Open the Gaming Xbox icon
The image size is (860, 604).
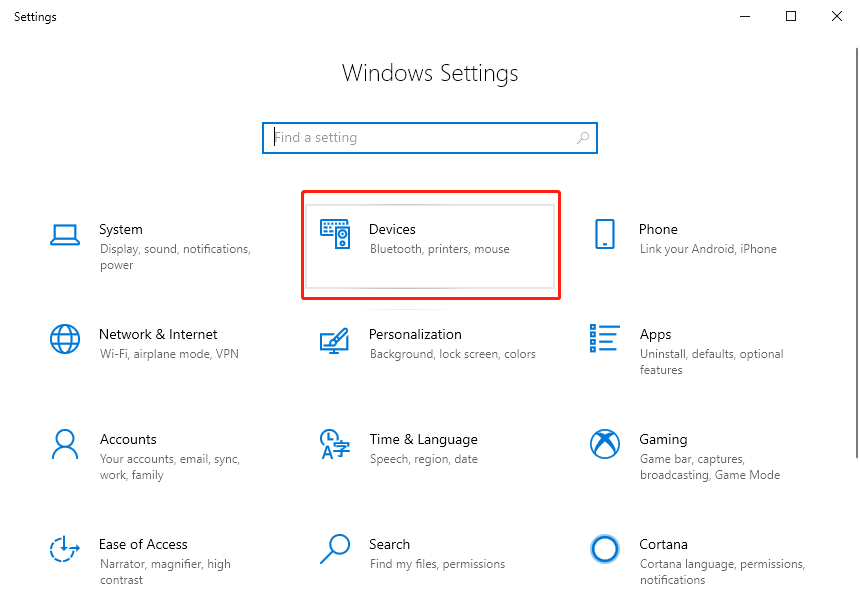(605, 444)
